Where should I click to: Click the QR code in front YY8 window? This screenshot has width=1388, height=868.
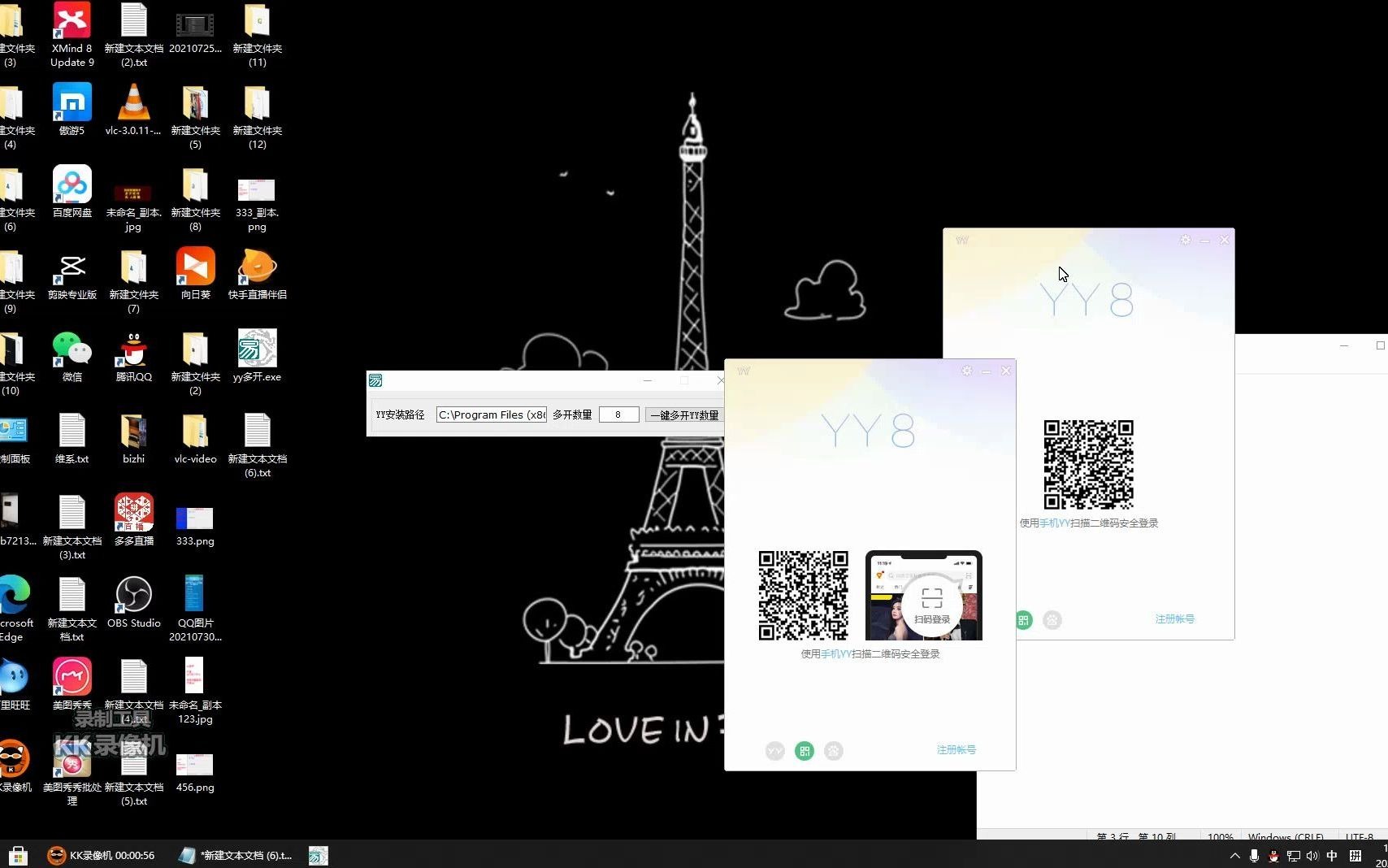pyautogui.click(x=803, y=596)
